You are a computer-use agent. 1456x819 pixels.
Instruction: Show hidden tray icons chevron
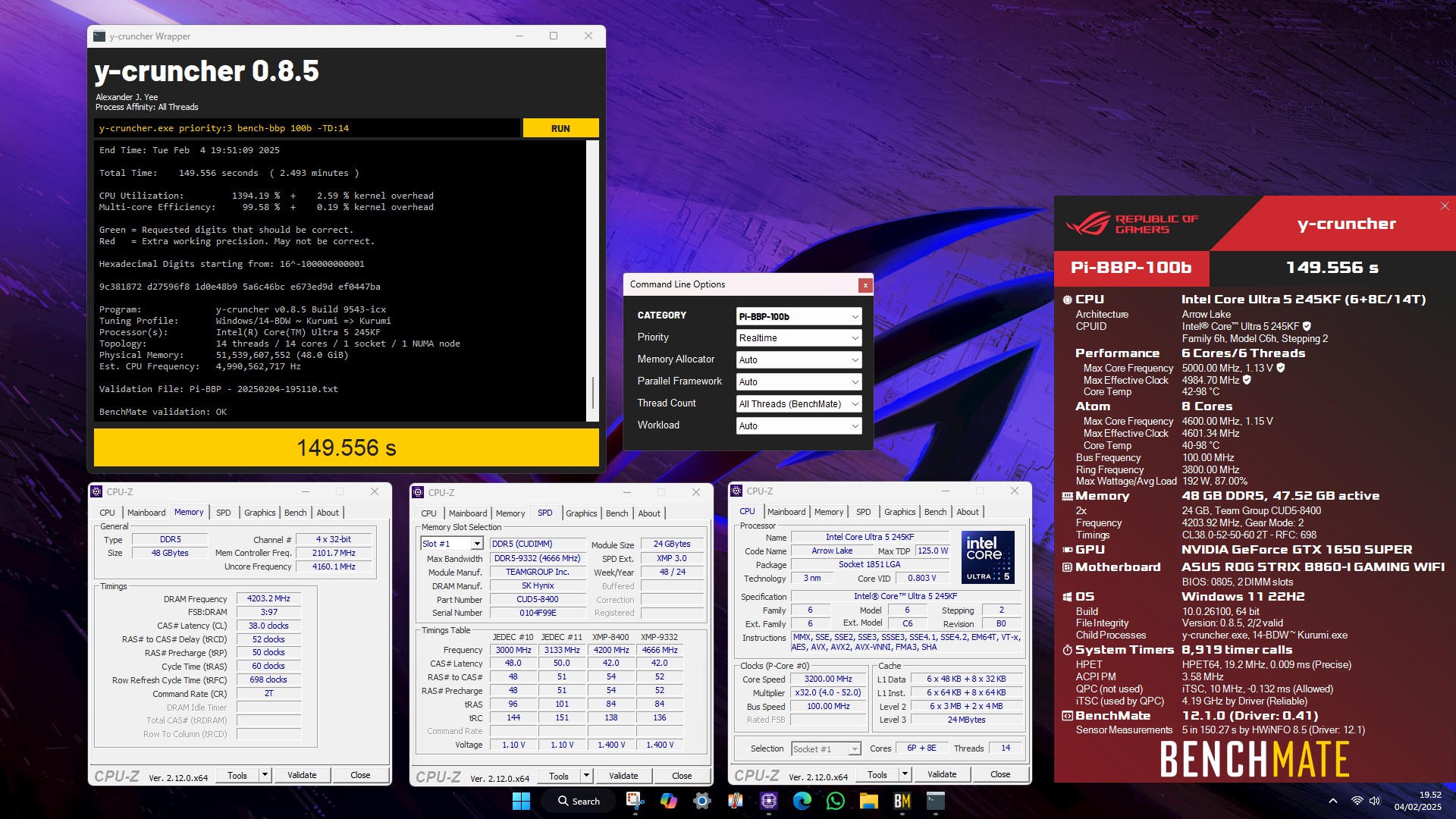coord(1332,801)
